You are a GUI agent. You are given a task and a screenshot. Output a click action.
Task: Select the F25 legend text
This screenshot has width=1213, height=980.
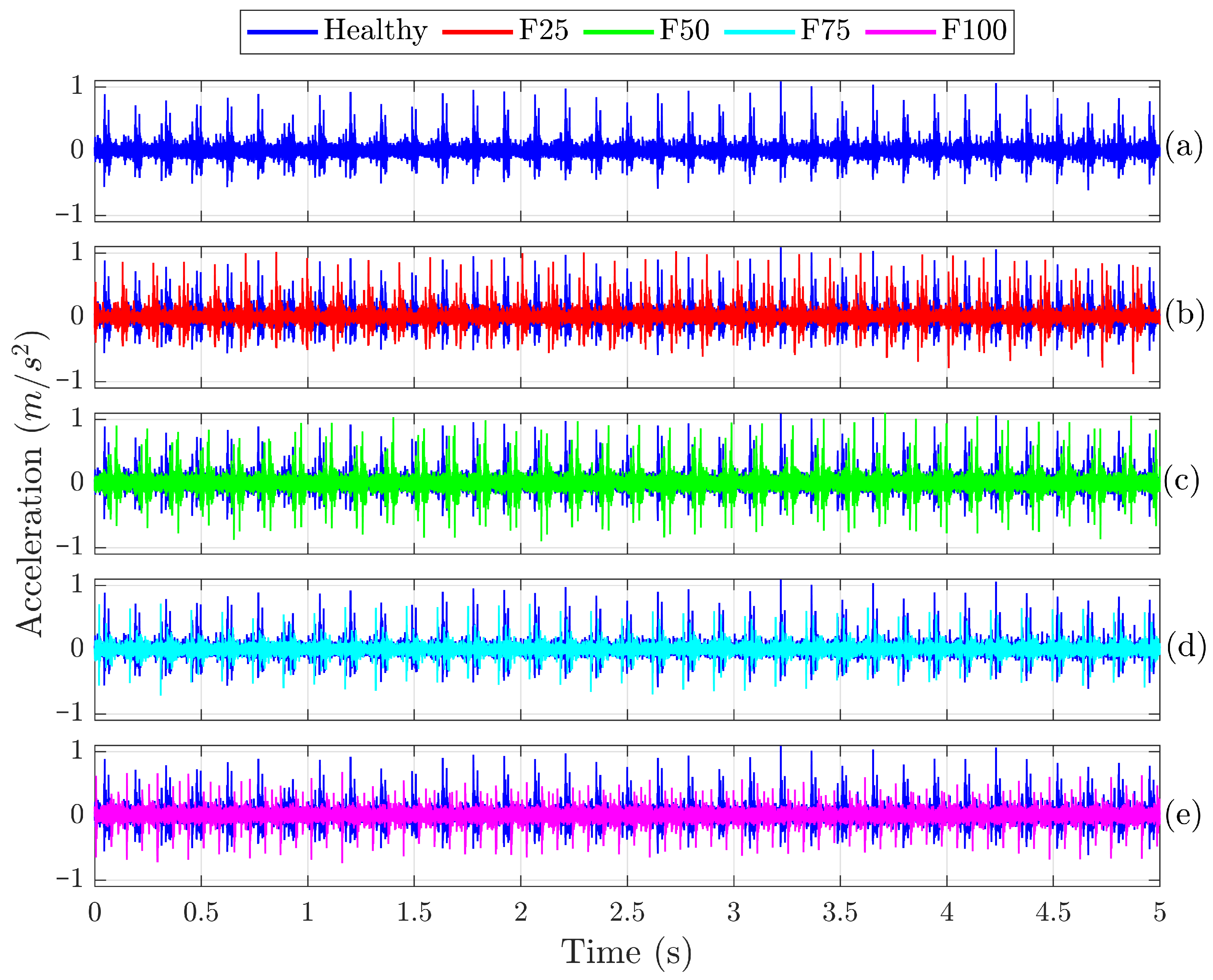544,30
